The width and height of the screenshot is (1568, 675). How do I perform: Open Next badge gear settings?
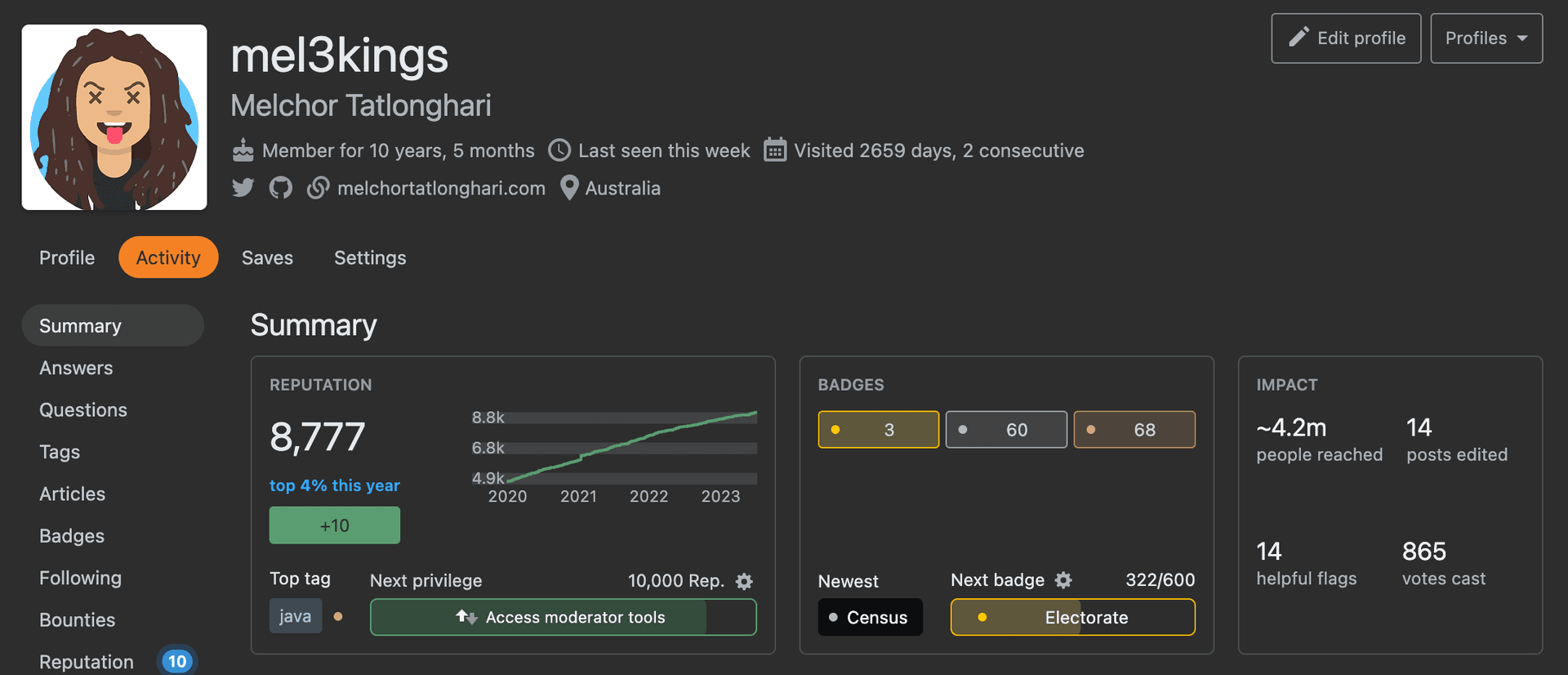[1063, 580]
